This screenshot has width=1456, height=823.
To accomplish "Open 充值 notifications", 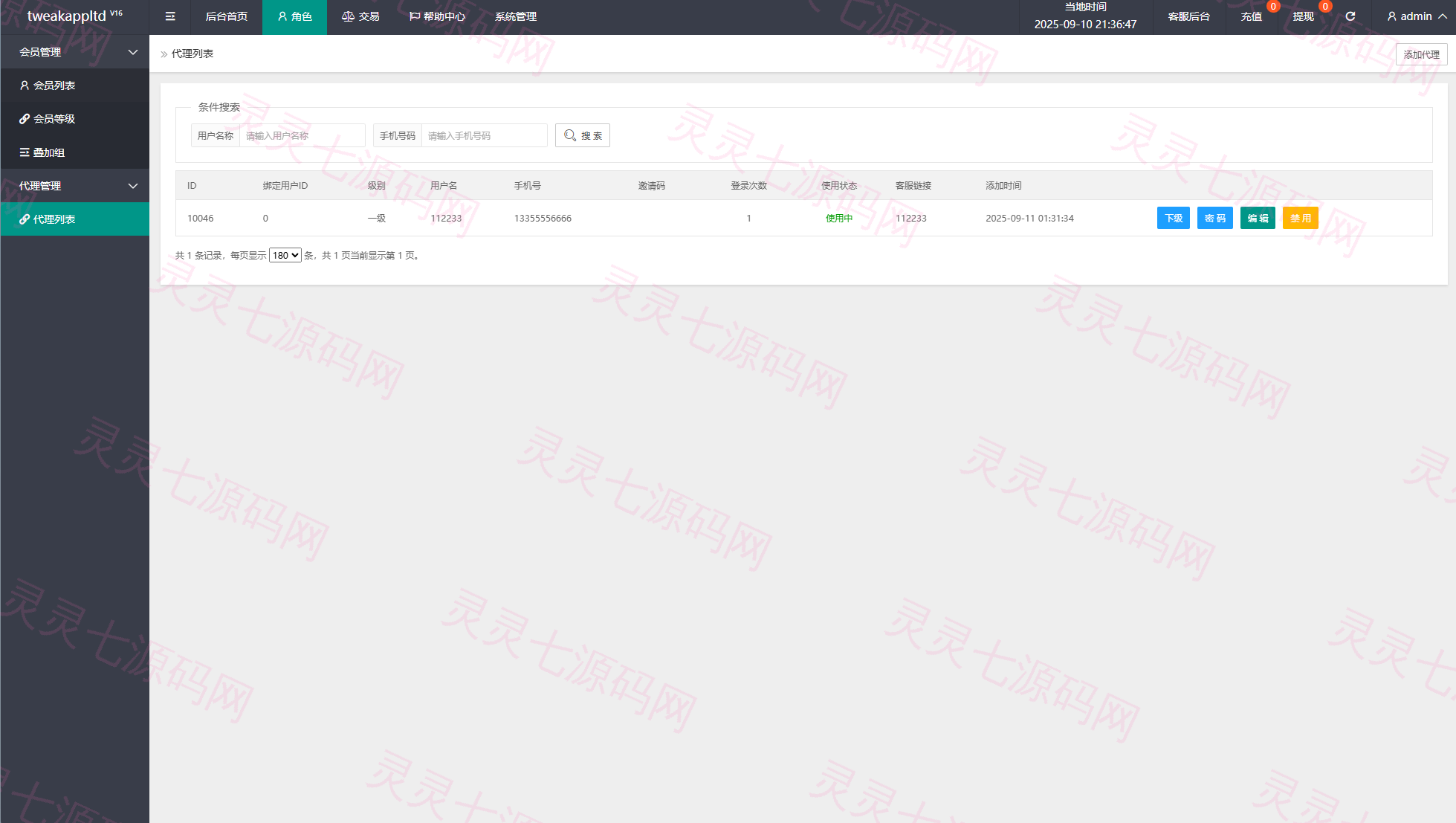I will [x=1252, y=17].
